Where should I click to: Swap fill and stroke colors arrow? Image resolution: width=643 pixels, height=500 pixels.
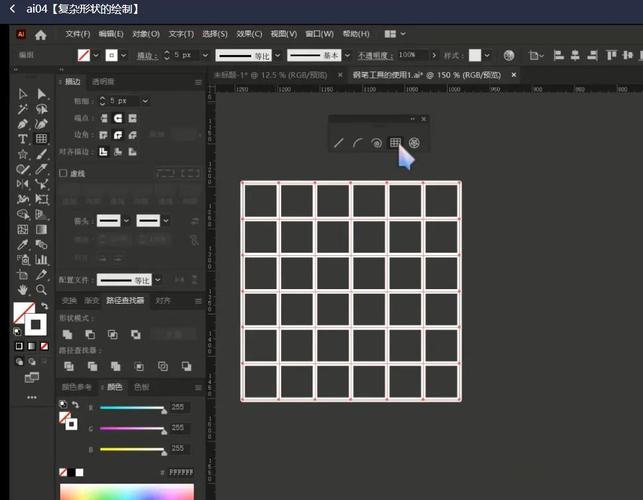pos(44,306)
